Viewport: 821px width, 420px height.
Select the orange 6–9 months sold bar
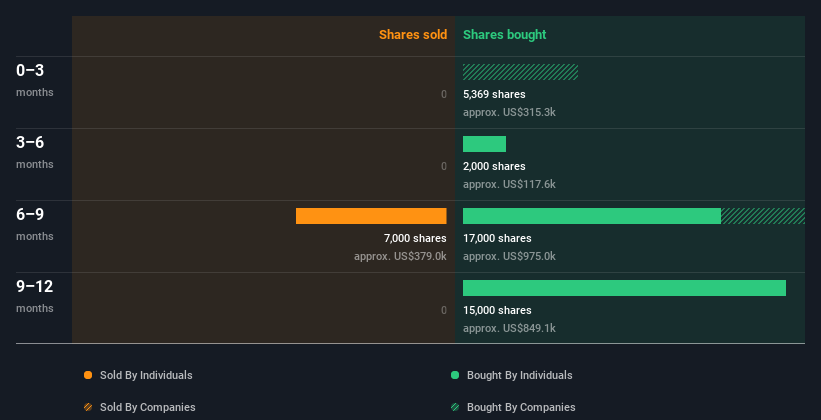(x=371, y=216)
